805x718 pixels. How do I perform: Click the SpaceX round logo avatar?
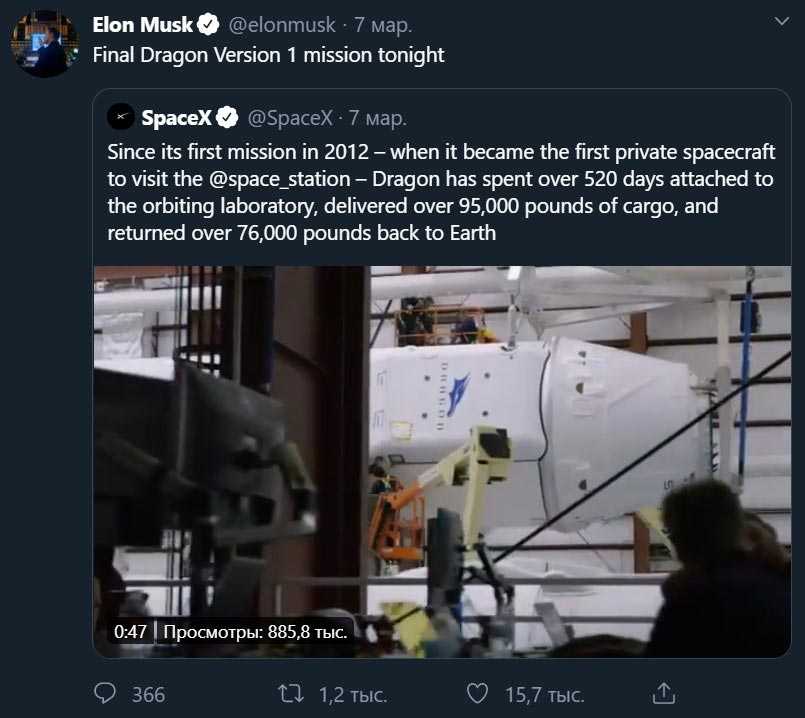pyautogui.click(x=122, y=118)
